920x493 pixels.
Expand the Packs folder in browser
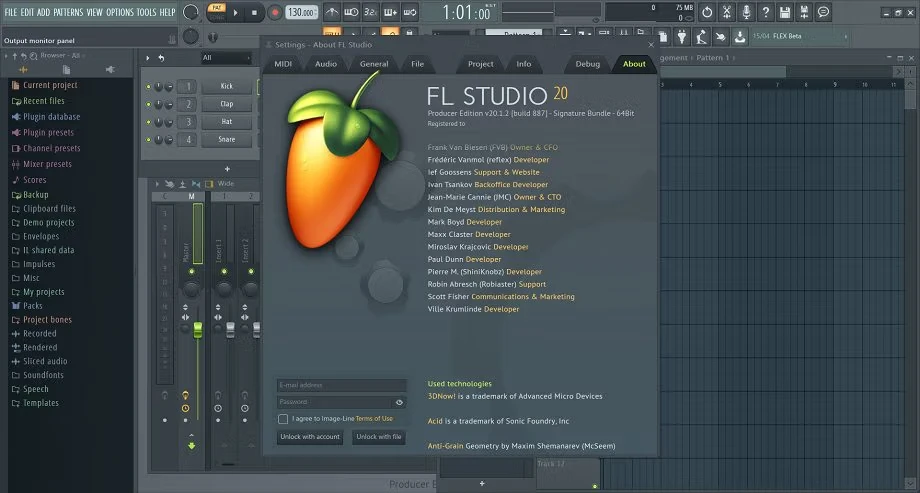[33, 306]
